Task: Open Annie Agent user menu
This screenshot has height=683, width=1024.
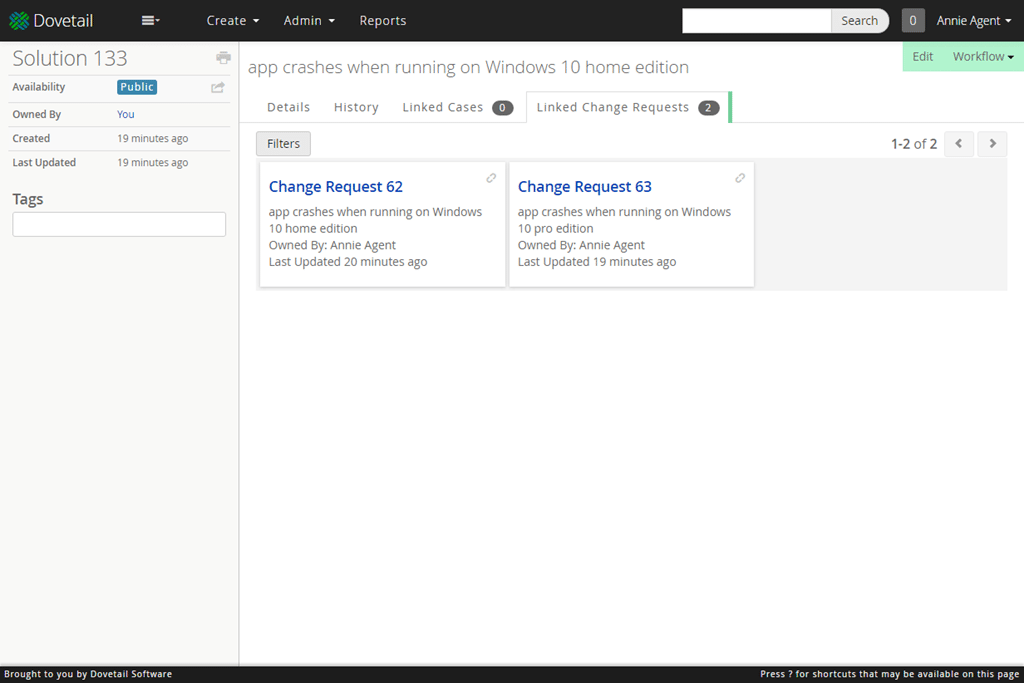Action: 974,21
